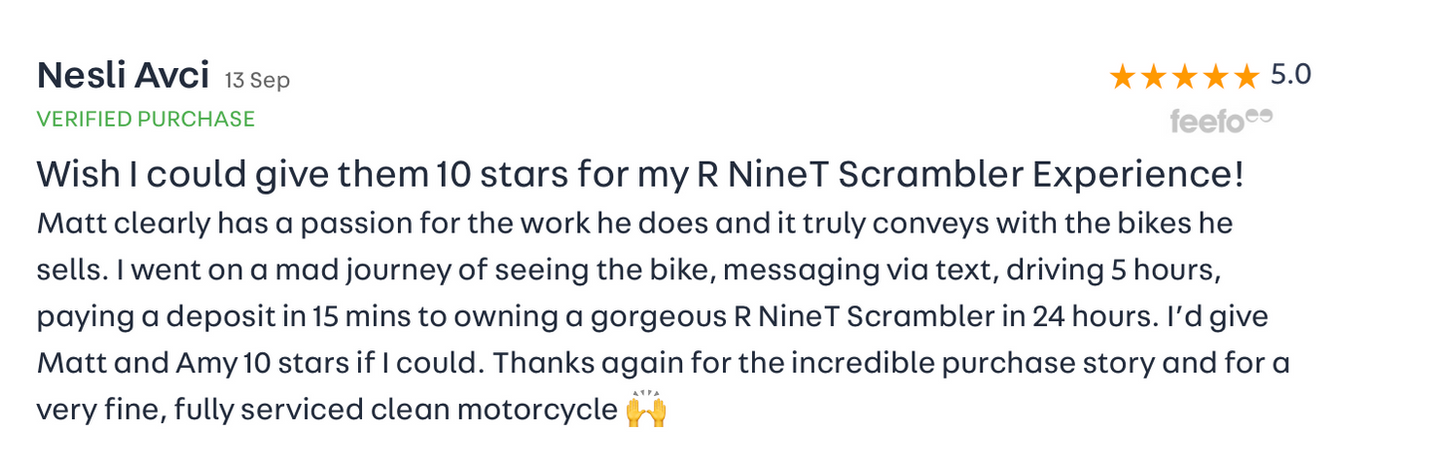Viewport: 1441px width, 466px height.
Task: Open reviewer name Nesli Avci
Action: click(123, 75)
